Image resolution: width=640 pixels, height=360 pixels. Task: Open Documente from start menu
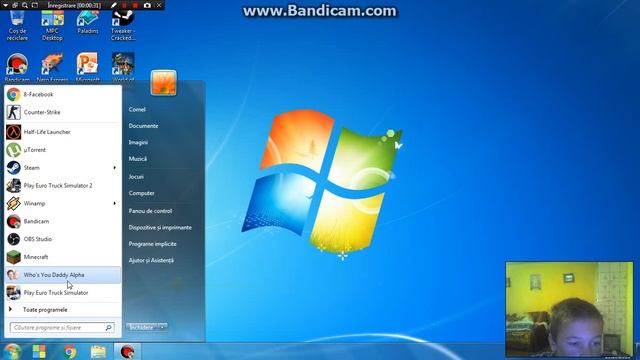click(x=143, y=126)
